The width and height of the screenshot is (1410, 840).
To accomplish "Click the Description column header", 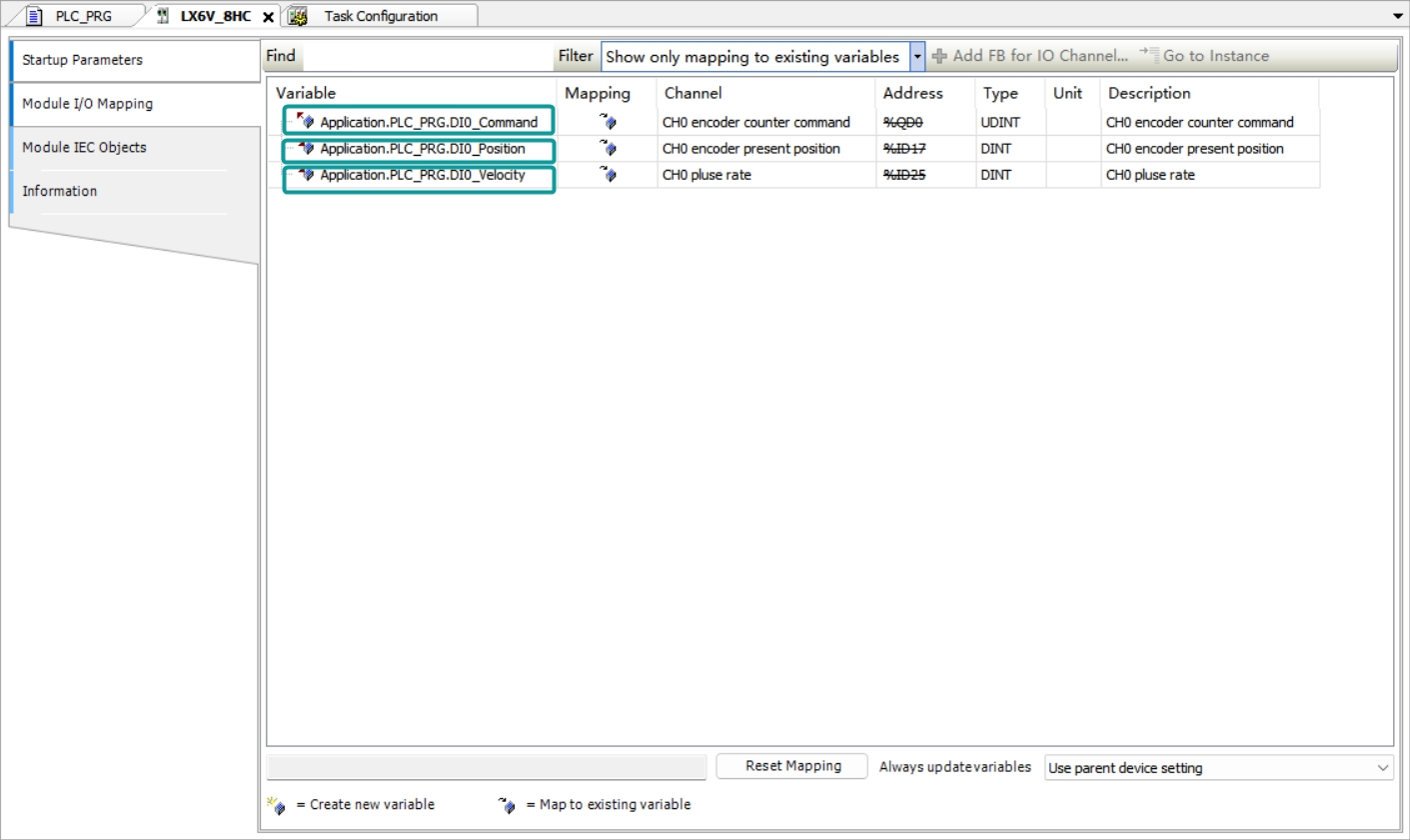I will click(x=1209, y=93).
